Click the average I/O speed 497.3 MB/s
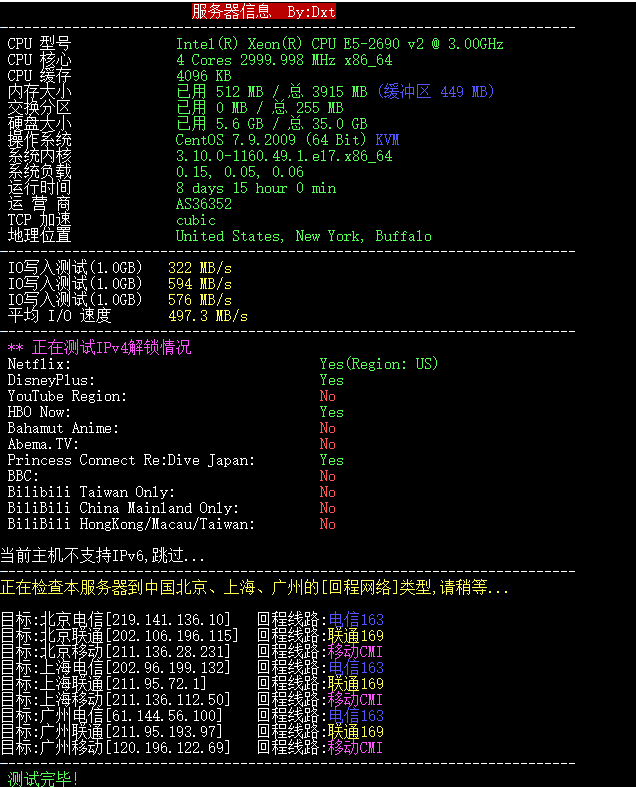Viewport: 636px width, 787px height. pos(208,316)
